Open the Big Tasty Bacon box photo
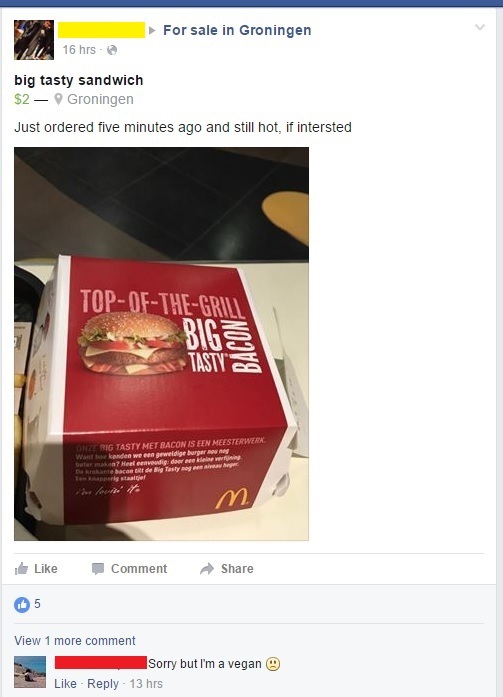Image resolution: width=503 pixels, height=697 pixels. [161, 344]
